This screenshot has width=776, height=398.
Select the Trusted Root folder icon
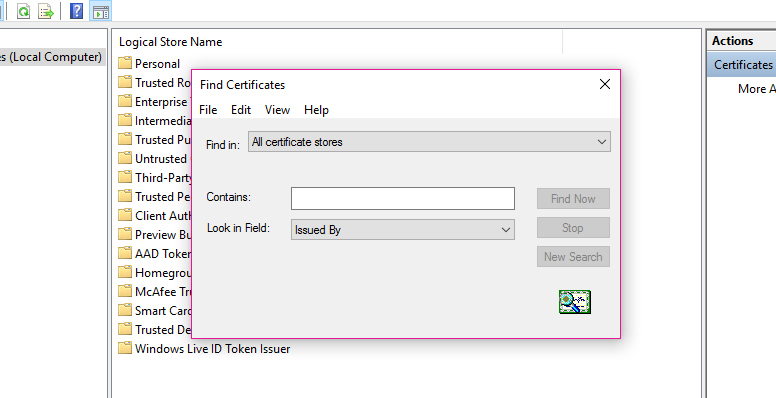pos(125,82)
